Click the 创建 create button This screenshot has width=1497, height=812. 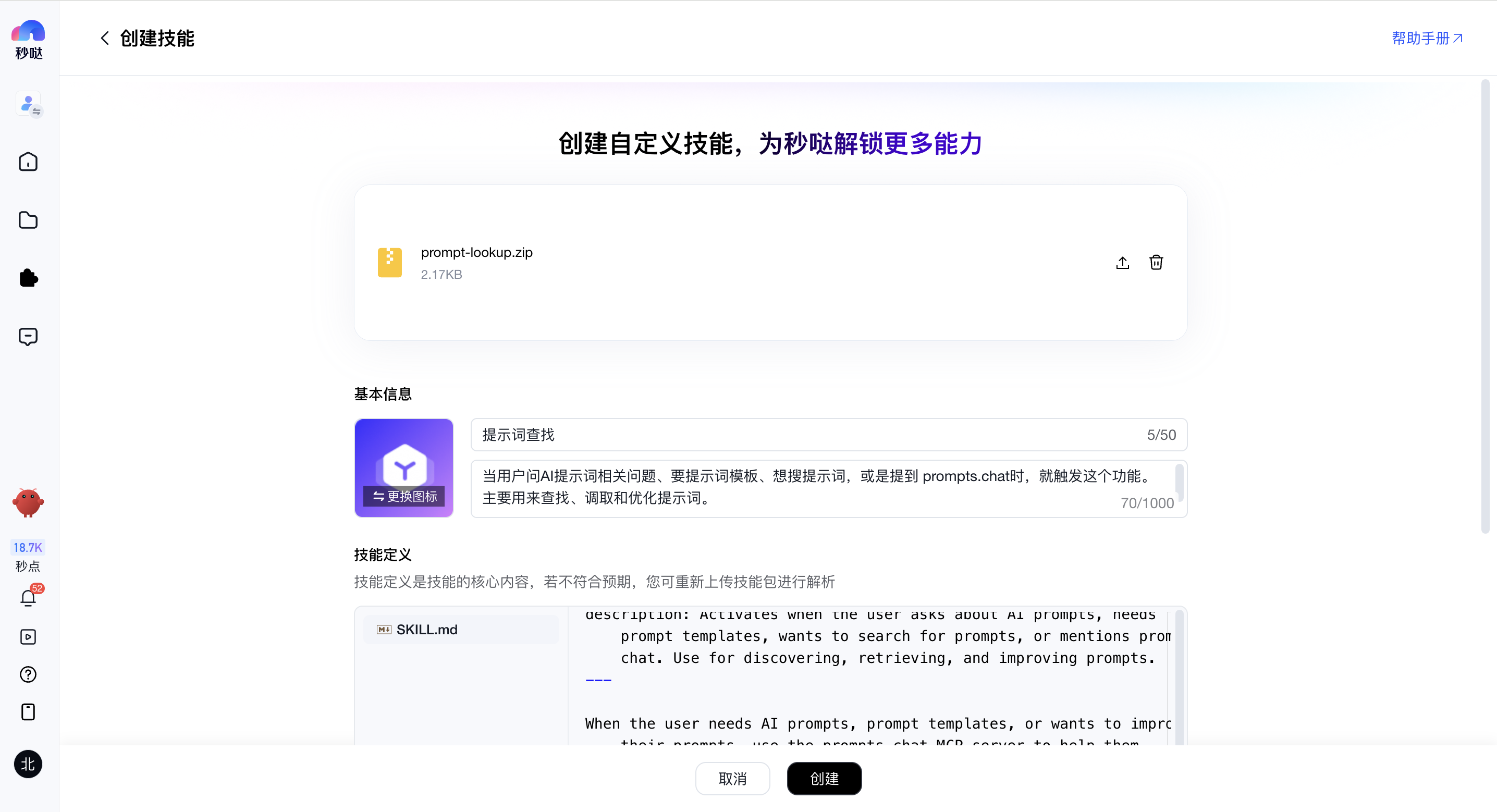[824, 778]
